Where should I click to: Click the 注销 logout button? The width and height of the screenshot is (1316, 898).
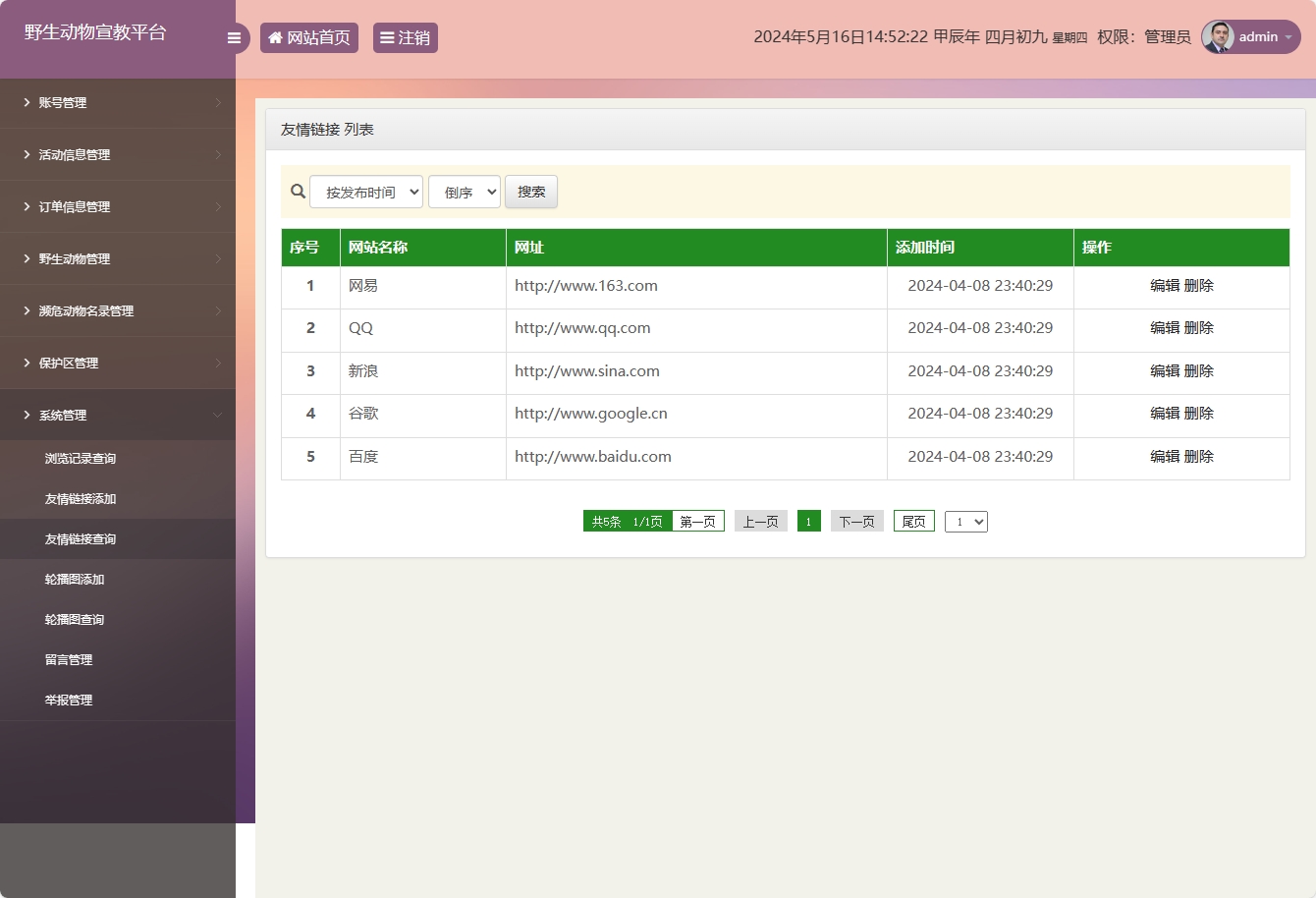405,38
